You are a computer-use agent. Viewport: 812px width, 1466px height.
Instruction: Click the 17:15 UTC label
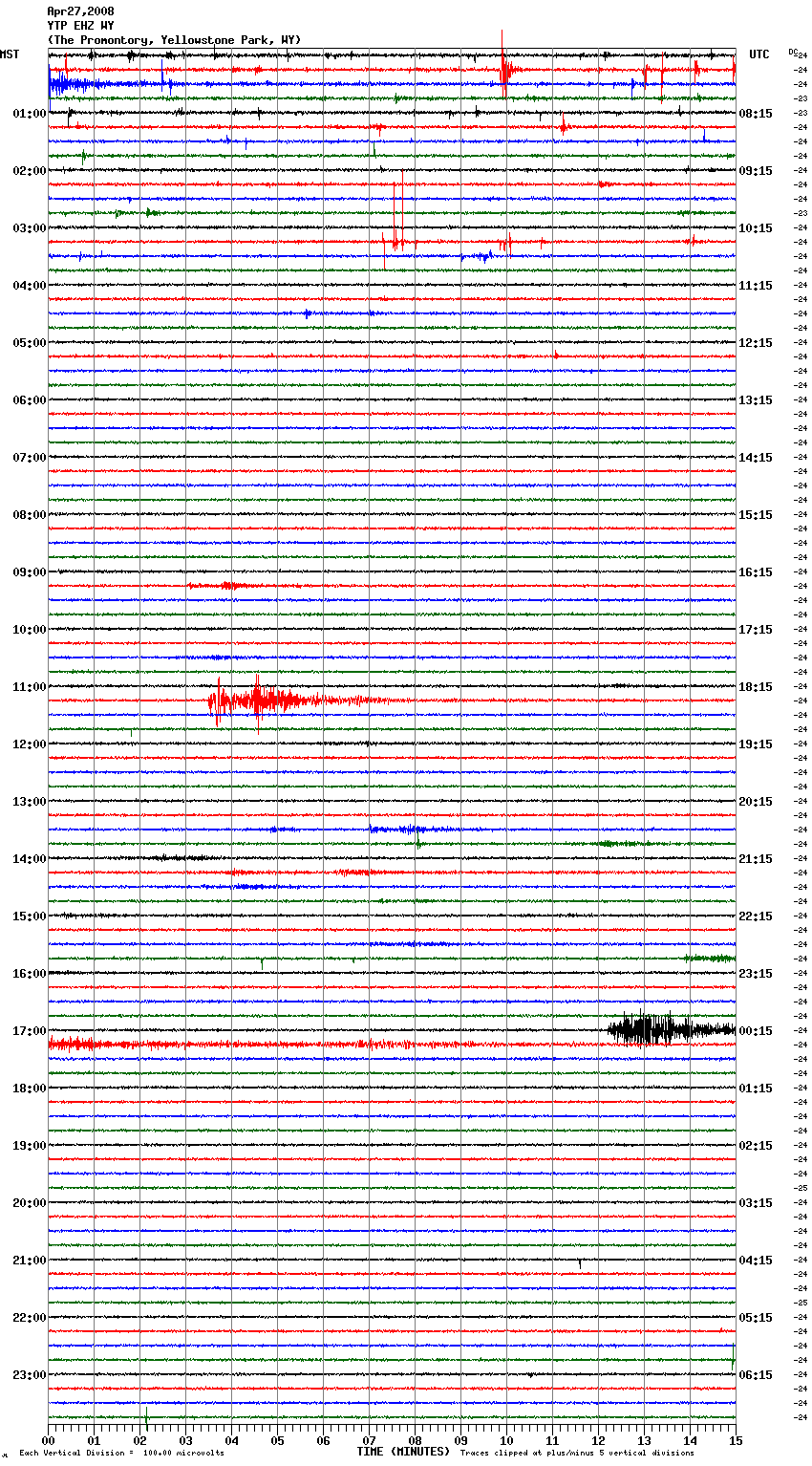click(756, 630)
